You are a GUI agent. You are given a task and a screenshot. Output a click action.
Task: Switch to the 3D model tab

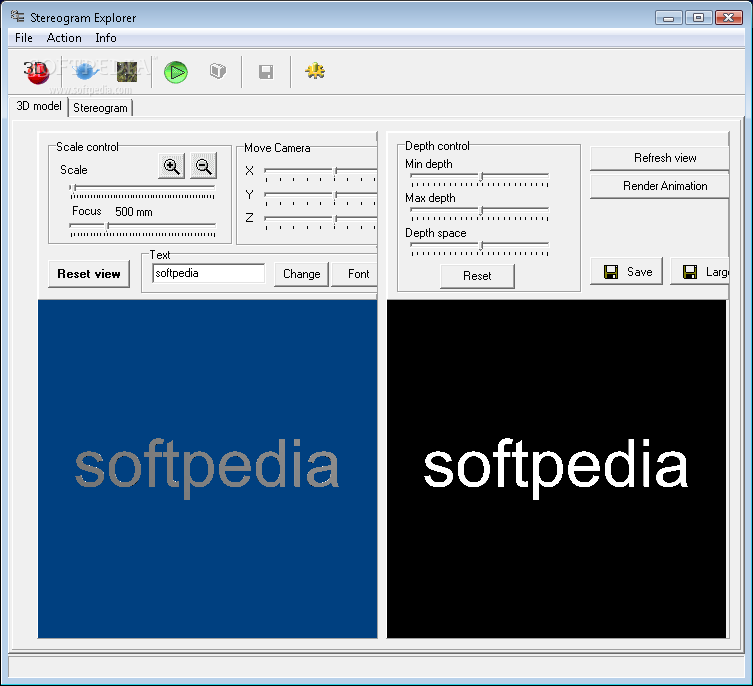tap(39, 106)
